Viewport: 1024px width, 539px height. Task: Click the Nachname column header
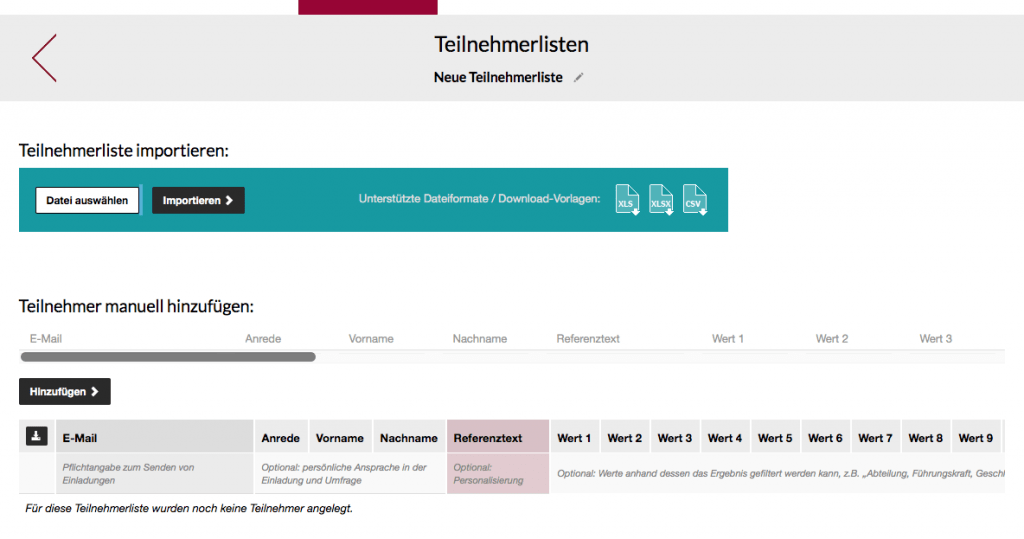(409, 438)
